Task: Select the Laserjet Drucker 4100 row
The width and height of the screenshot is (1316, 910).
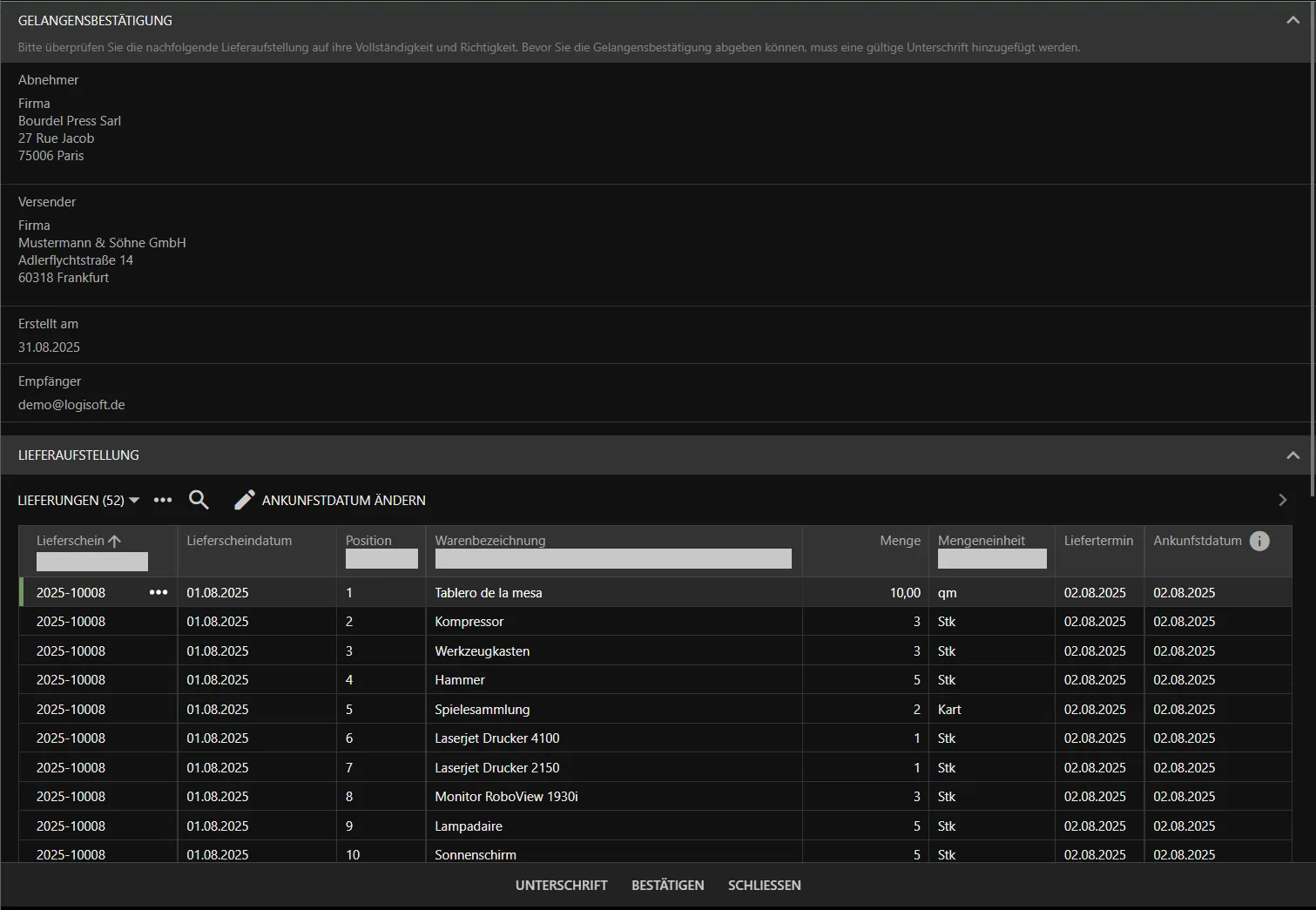Action: tap(655, 738)
